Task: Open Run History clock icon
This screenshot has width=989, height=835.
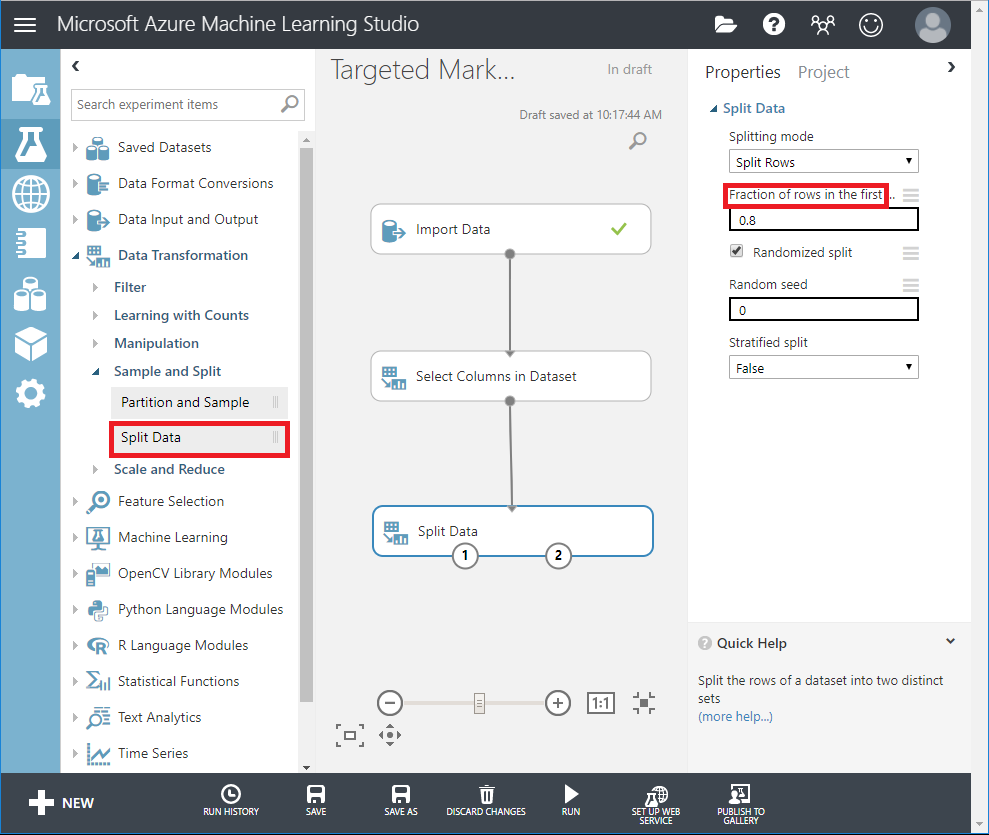Action: (231, 794)
